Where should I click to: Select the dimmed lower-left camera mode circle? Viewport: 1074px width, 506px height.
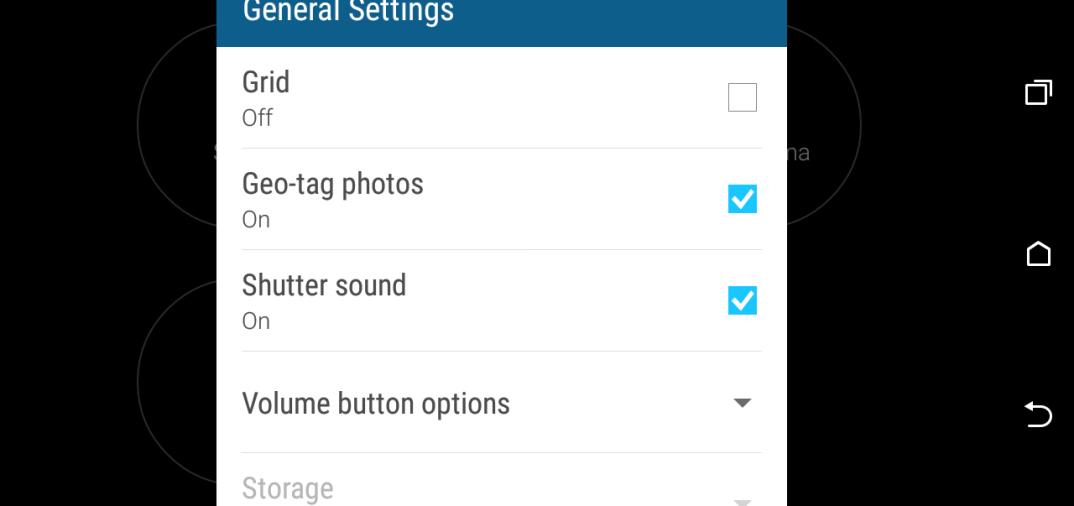(x=177, y=381)
